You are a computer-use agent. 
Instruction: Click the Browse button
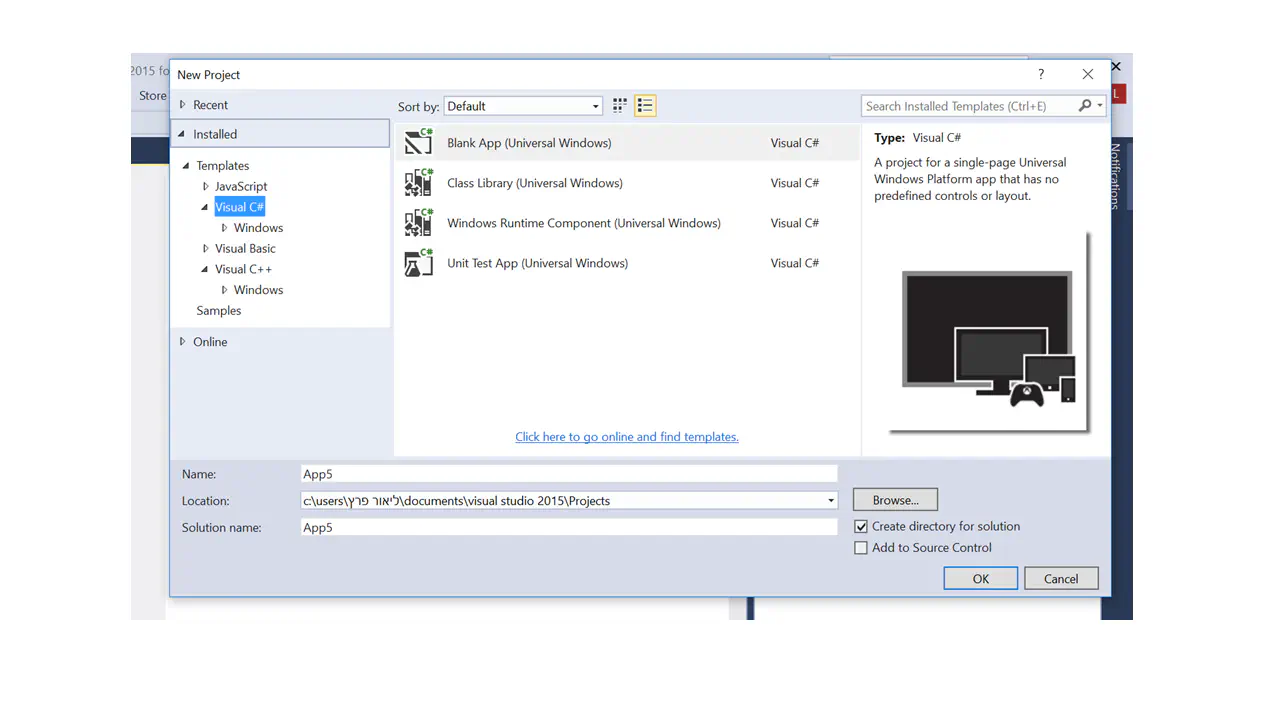(x=895, y=500)
